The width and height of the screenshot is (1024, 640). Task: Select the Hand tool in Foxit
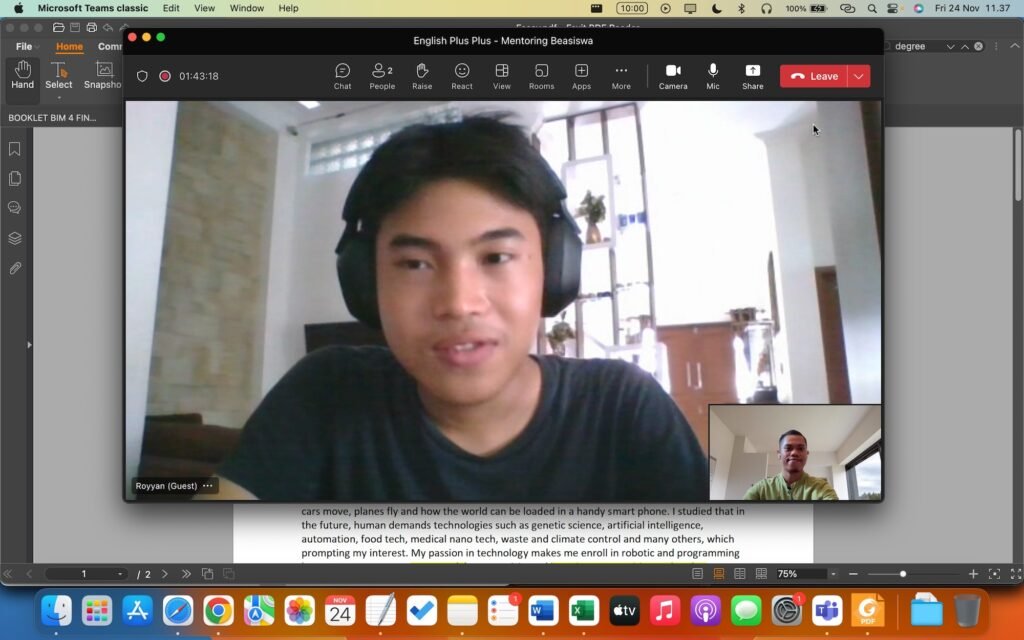(x=21, y=73)
